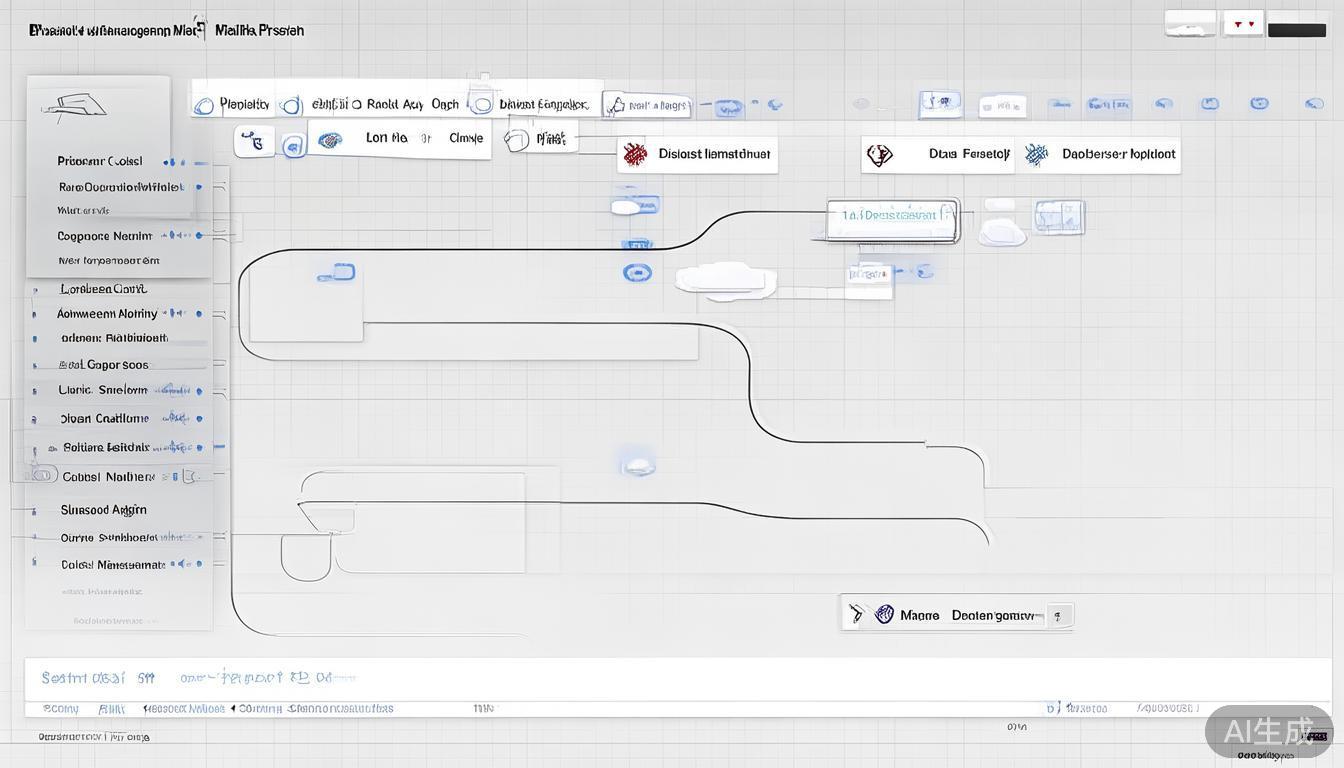Click the diamond icon on Dtaa Fersetoly node
Screen dimensions: 1344x768
[879, 155]
